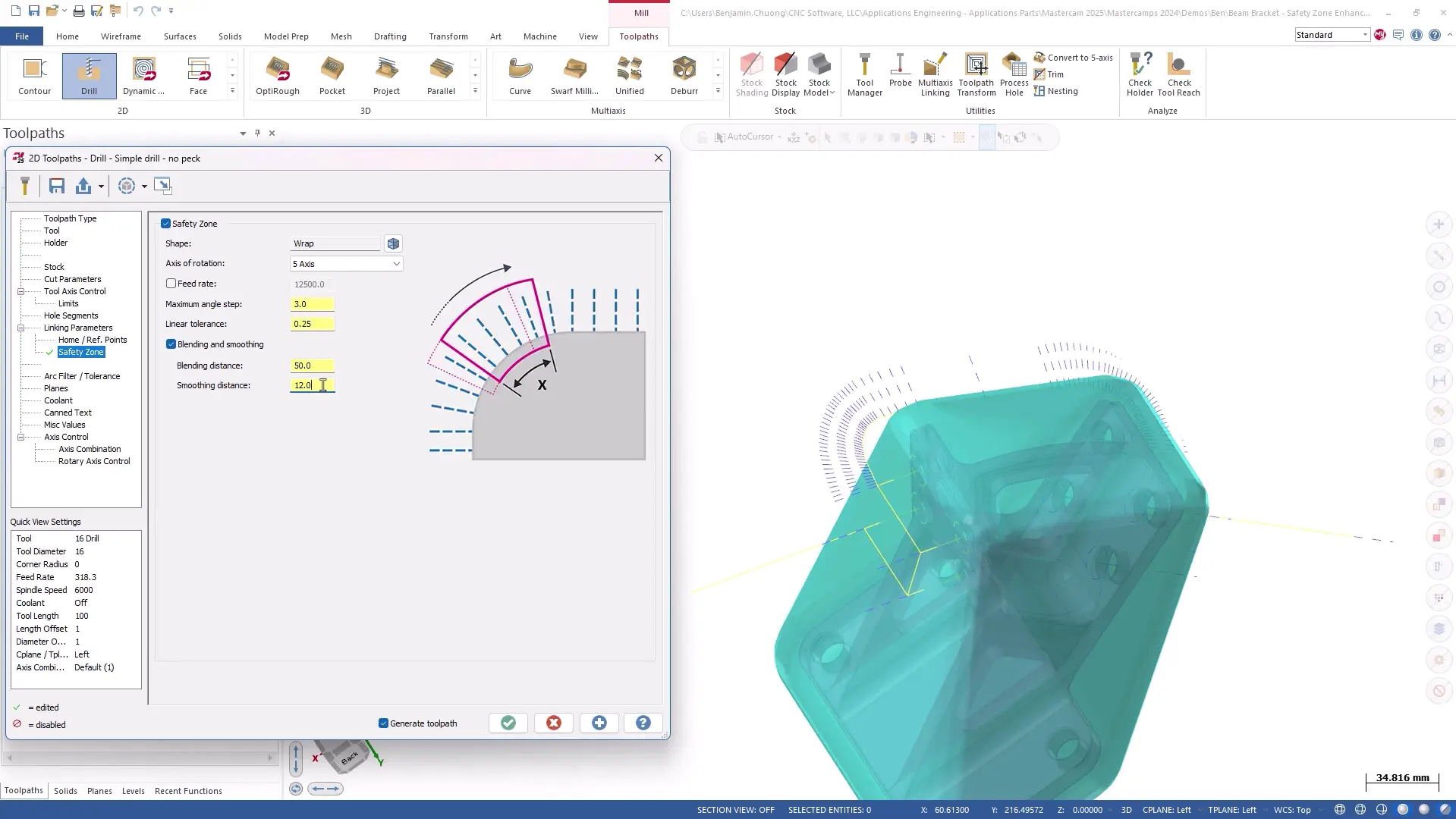Toggle Blending and smoothing checkbox
The width and height of the screenshot is (1456, 819).
171,344
